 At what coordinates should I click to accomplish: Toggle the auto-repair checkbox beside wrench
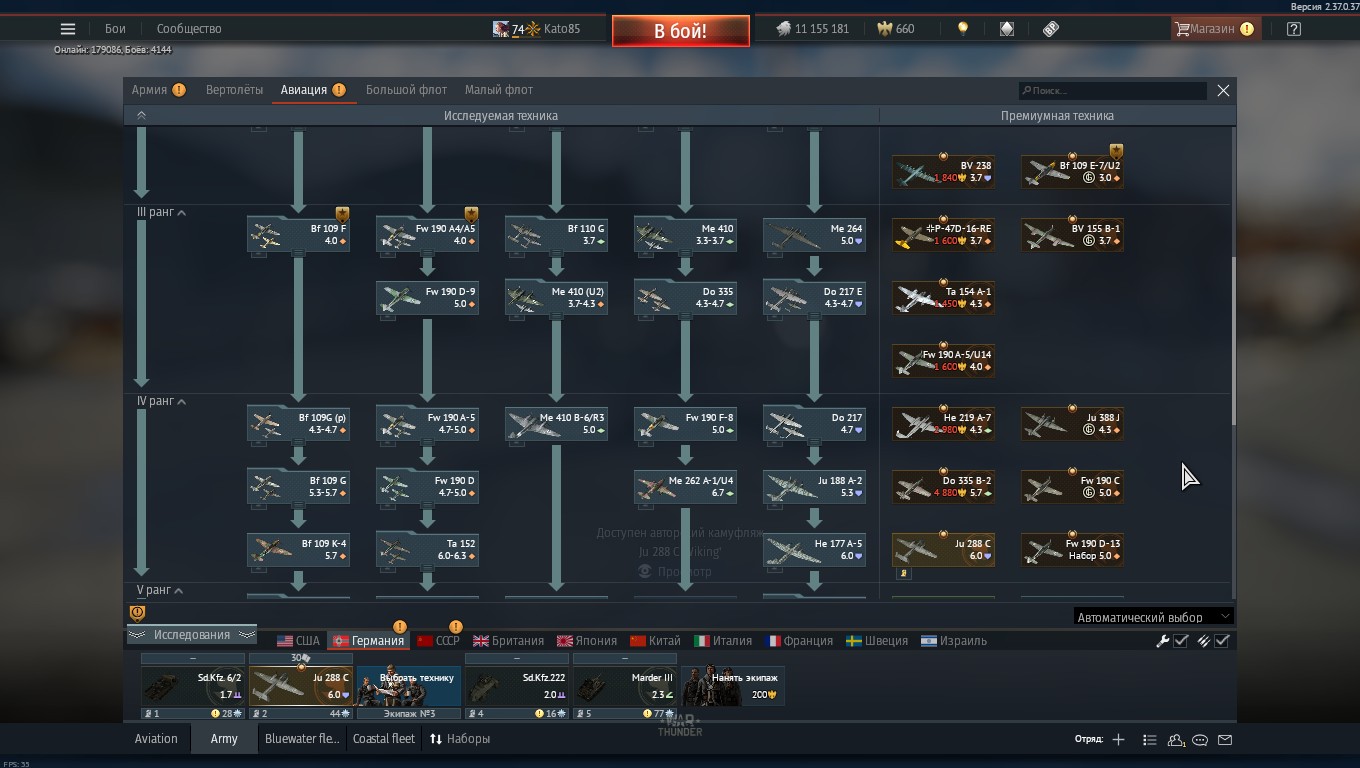(1181, 641)
